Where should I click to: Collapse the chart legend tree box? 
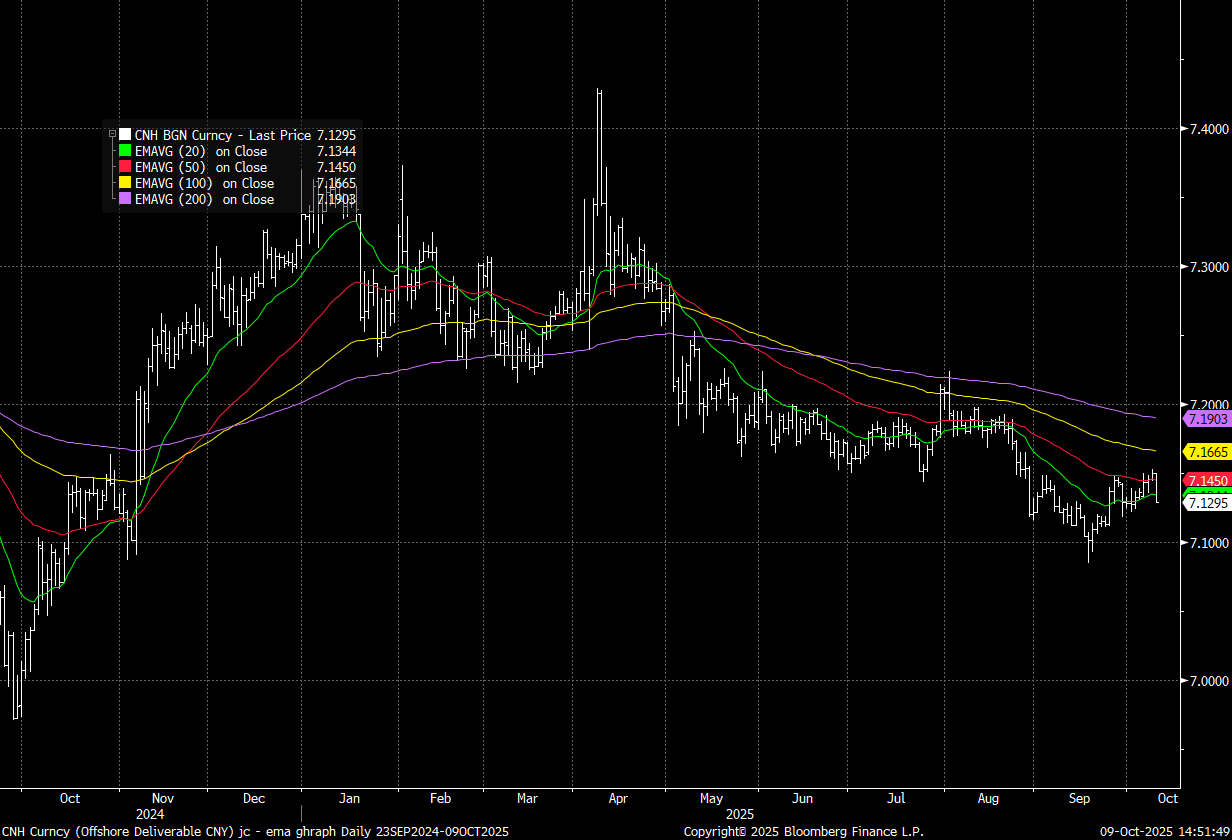click(x=112, y=134)
